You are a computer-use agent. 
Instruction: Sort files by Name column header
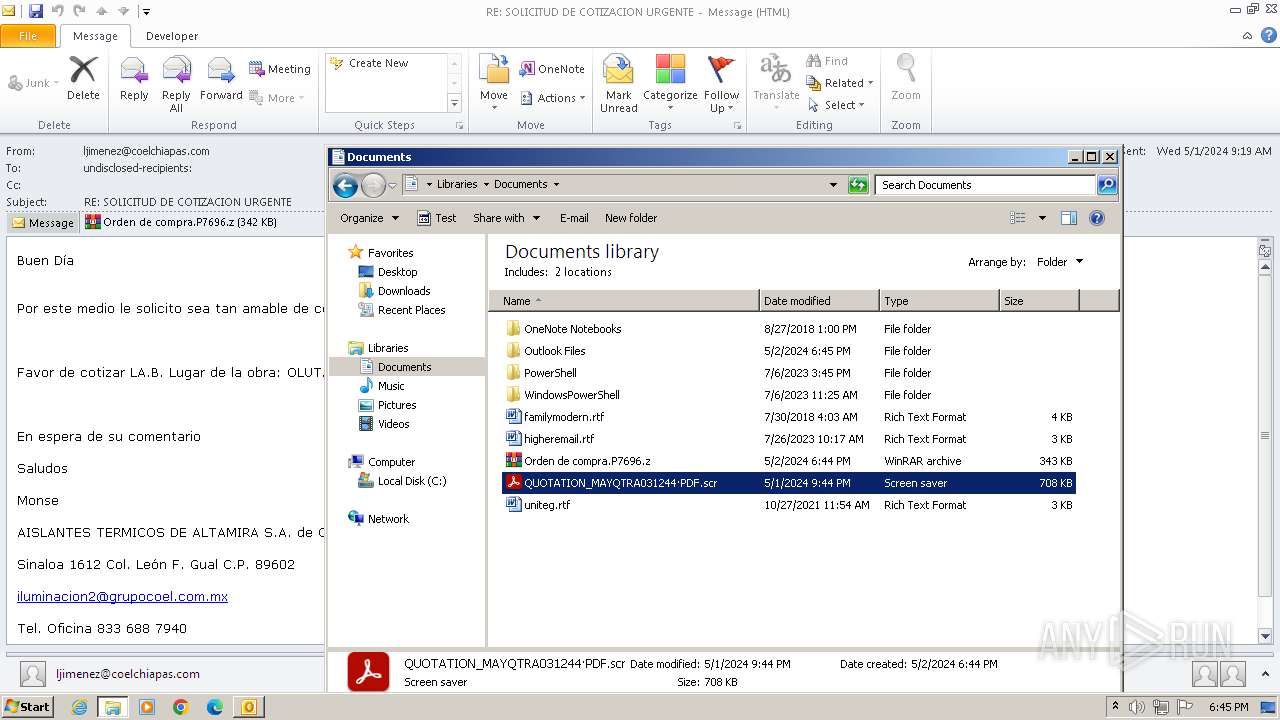pyautogui.click(x=624, y=301)
